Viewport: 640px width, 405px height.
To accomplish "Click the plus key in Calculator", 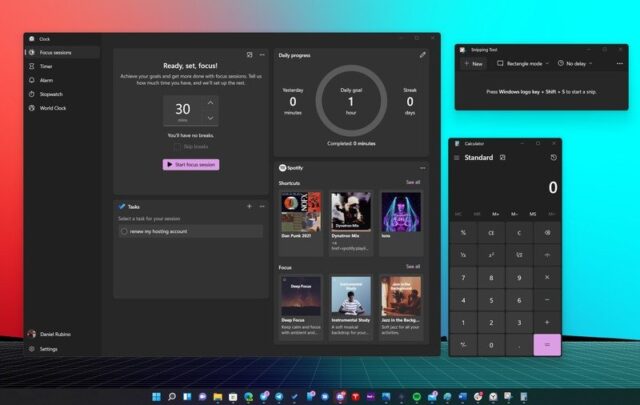I will tap(547, 323).
